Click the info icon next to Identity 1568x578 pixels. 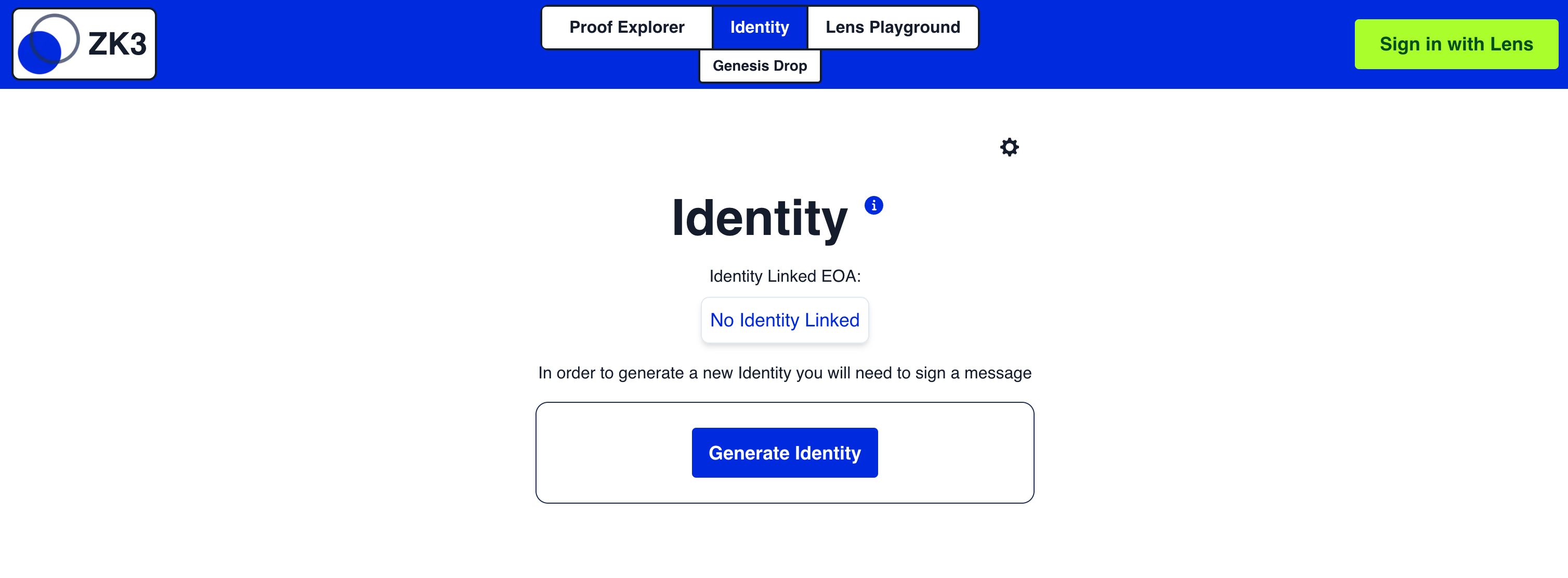(873, 204)
